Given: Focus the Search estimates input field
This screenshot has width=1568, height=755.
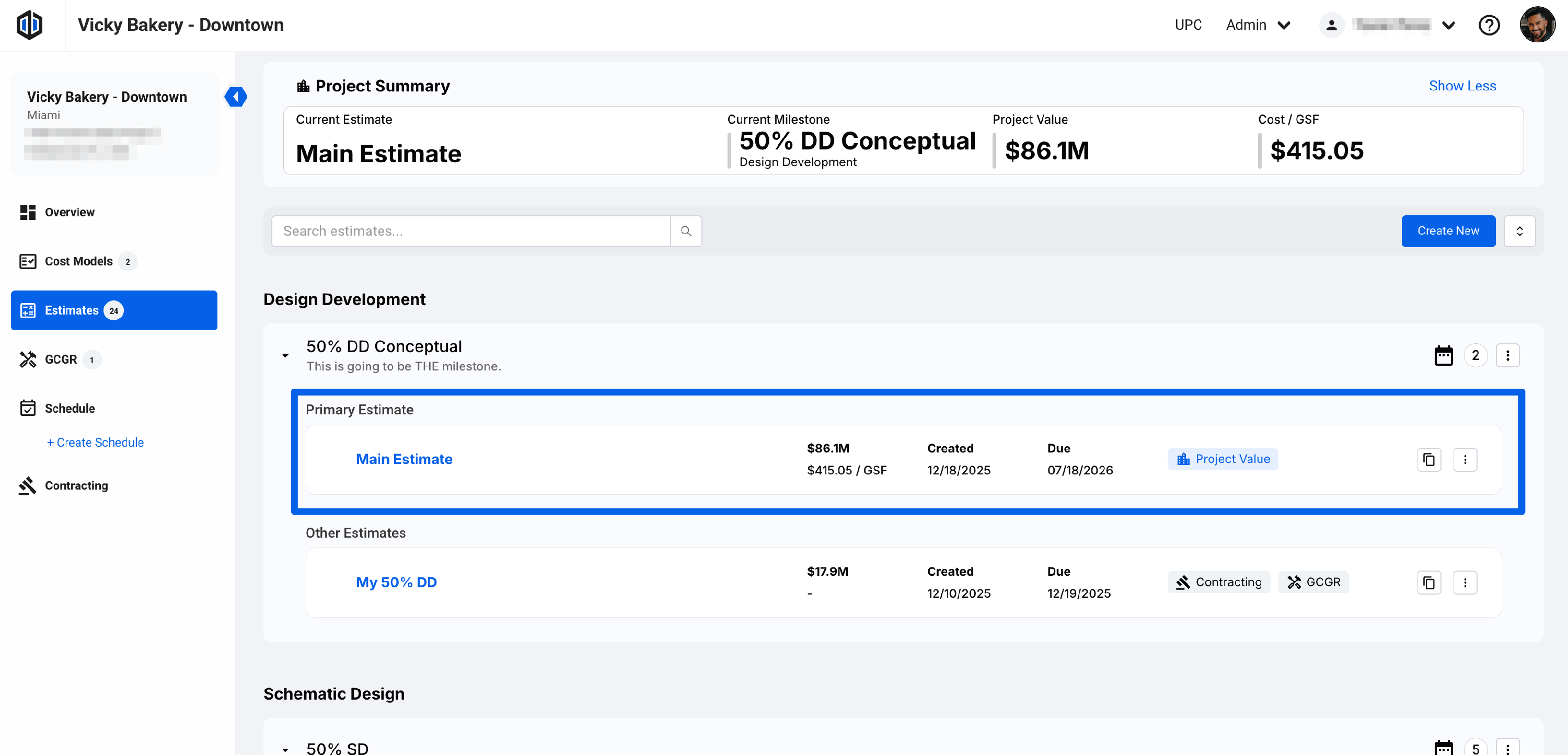Looking at the screenshot, I should coord(470,231).
